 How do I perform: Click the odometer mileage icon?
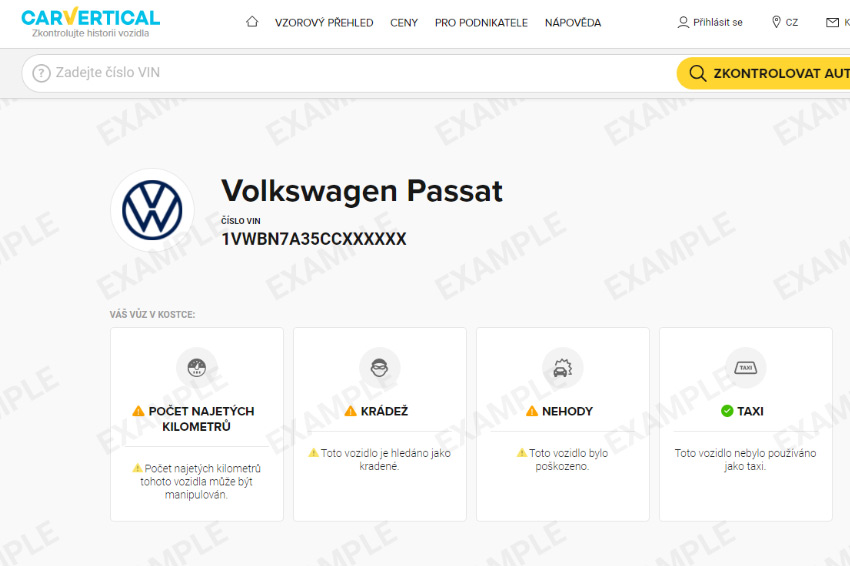tap(197, 368)
